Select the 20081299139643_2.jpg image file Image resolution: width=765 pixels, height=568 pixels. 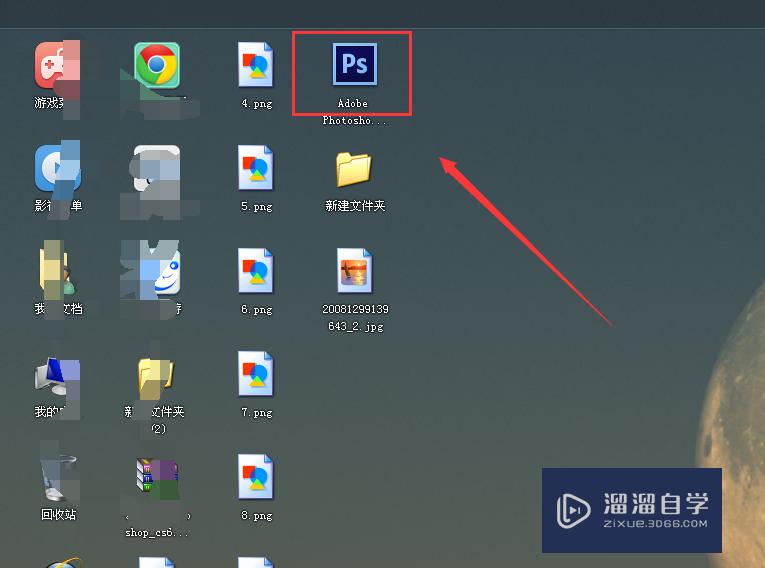[354, 270]
